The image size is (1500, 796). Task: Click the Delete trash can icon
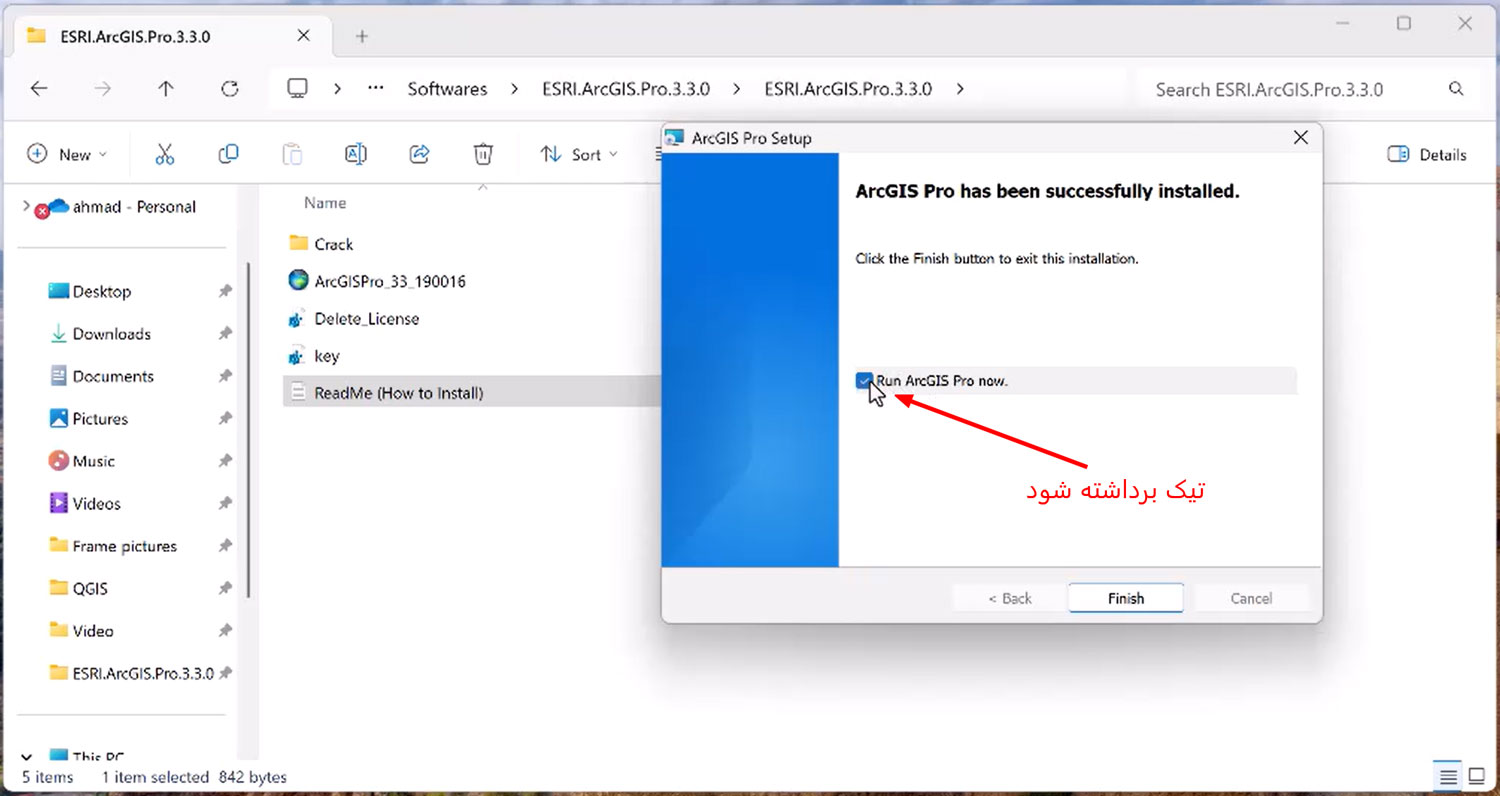[x=483, y=154]
